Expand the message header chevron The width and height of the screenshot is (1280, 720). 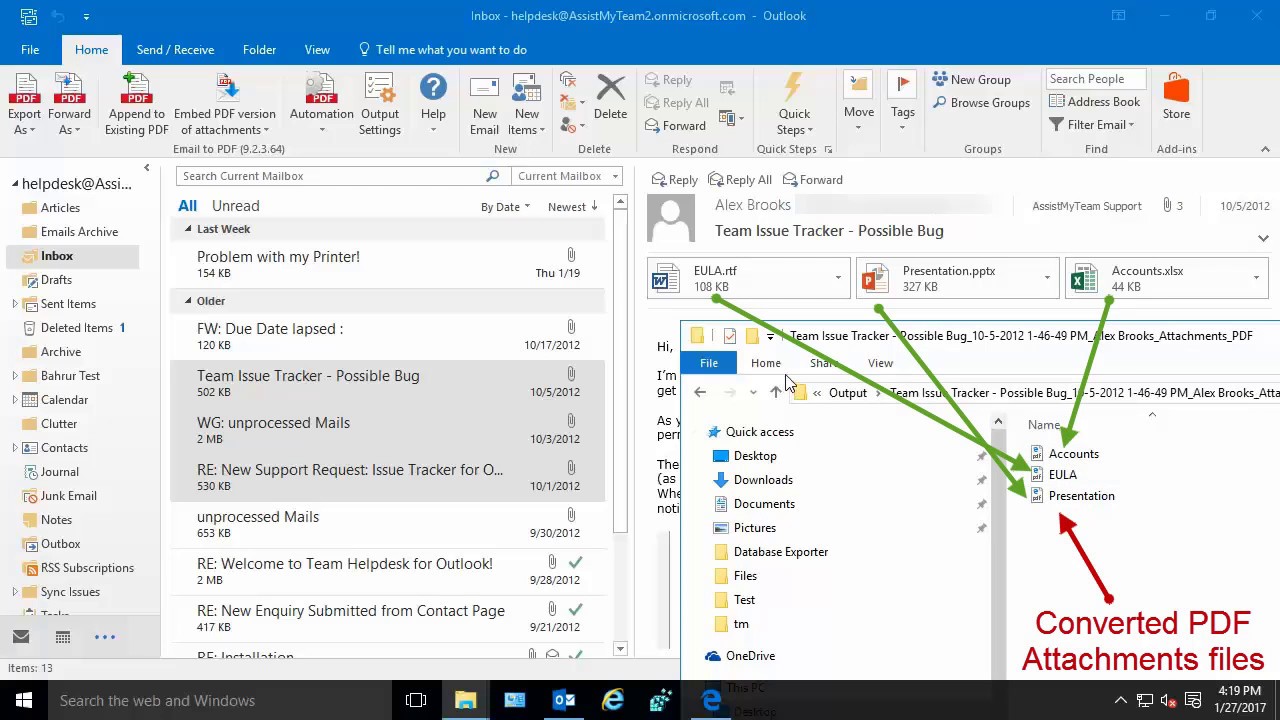[x=1263, y=239]
